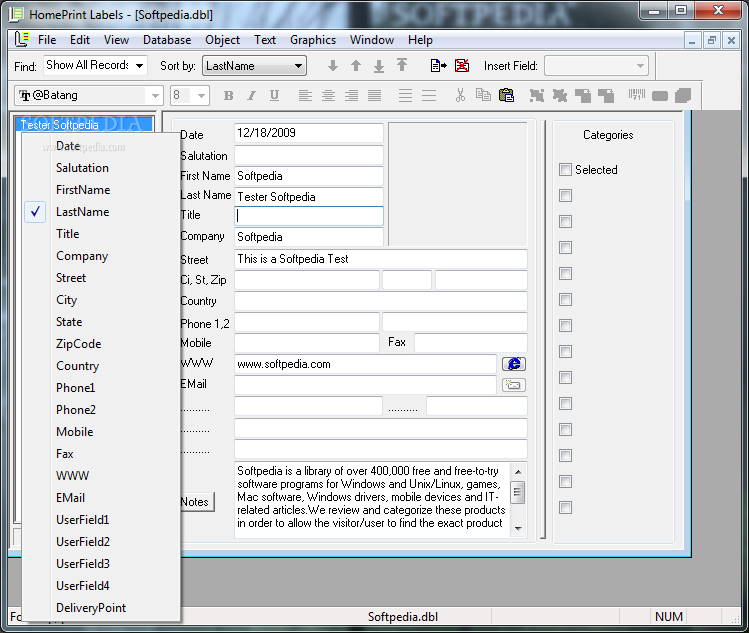The width and height of the screenshot is (749, 633).
Task: Click the empty Country input field
Action: pos(381,301)
